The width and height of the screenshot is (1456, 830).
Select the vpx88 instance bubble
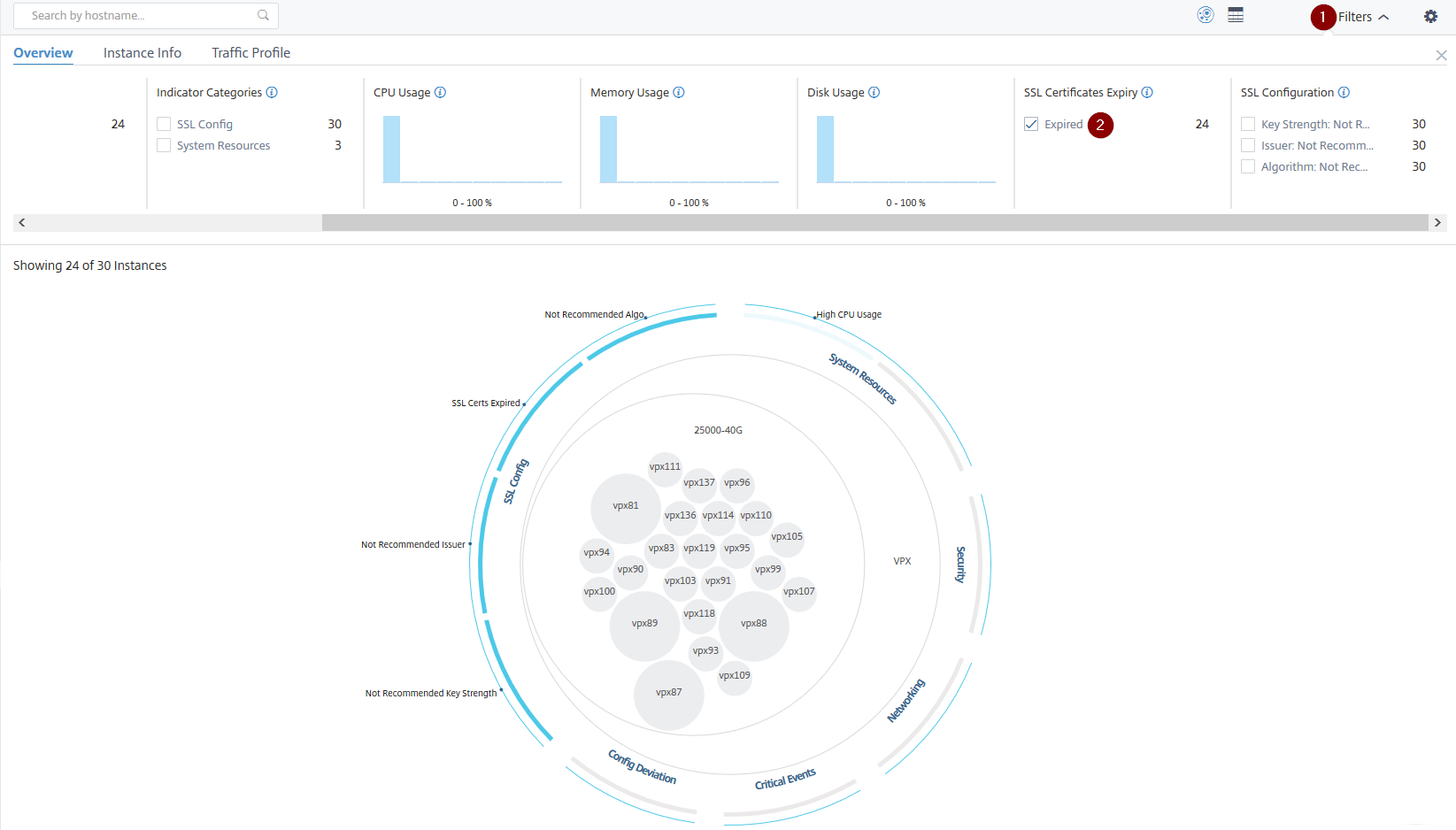click(x=754, y=626)
